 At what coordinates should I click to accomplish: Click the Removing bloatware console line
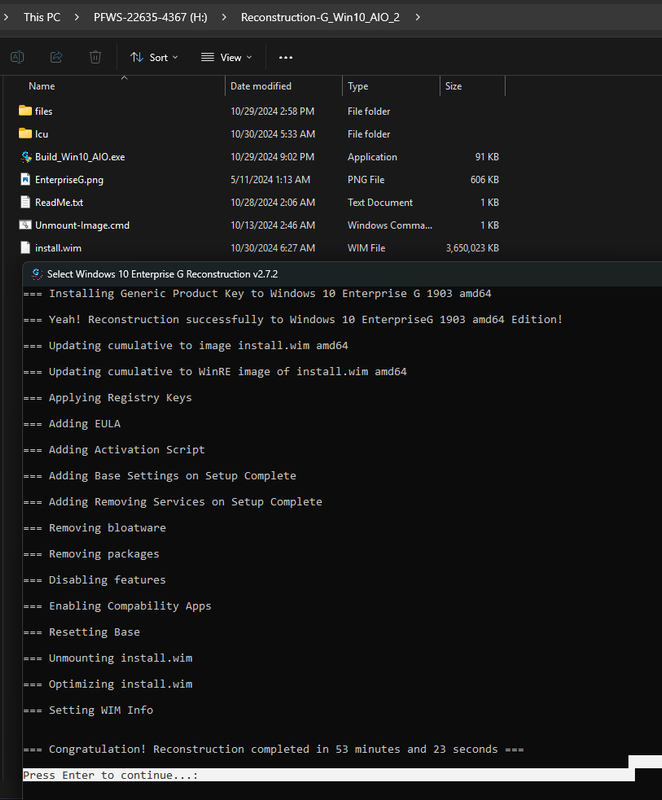(94, 528)
